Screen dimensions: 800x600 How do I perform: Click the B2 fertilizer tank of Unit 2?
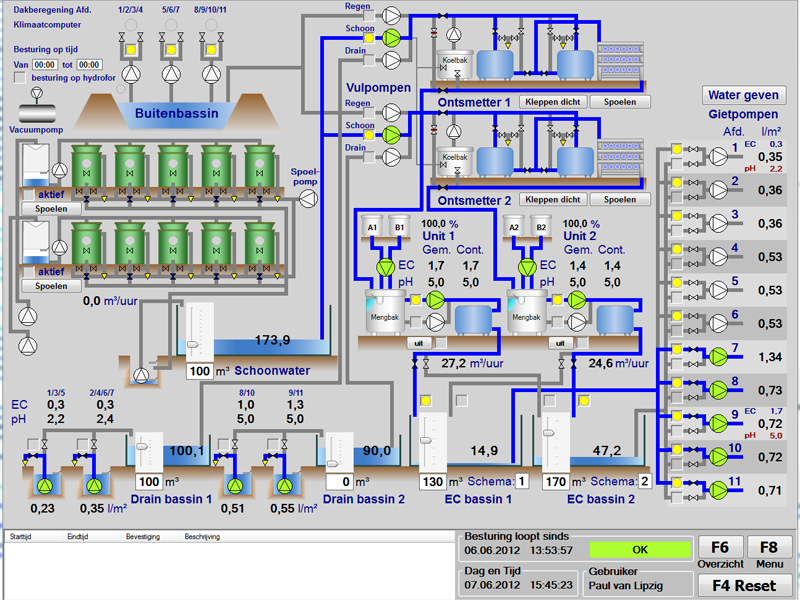(541, 228)
